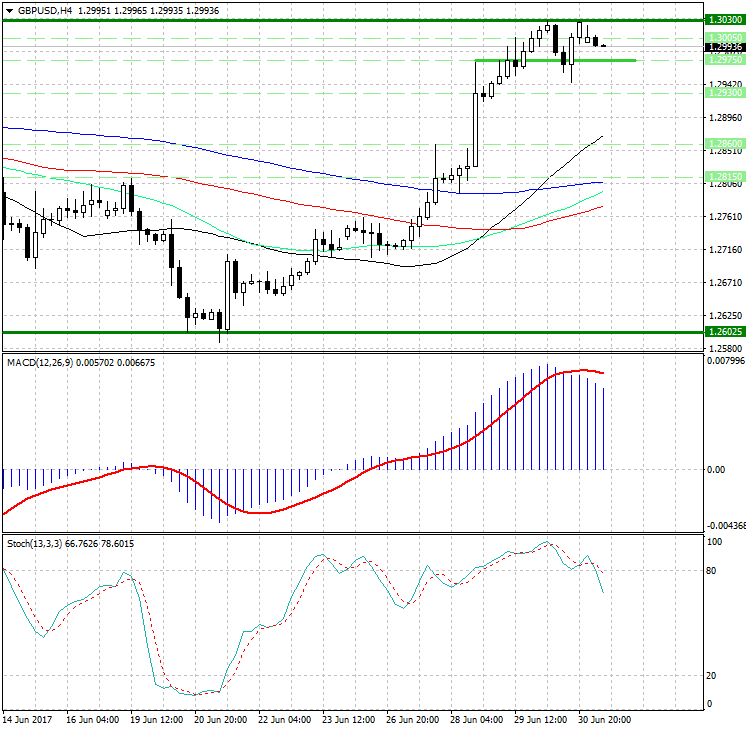Select the thick green line at 1.26025
The image size is (746, 731).
click(350, 332)
